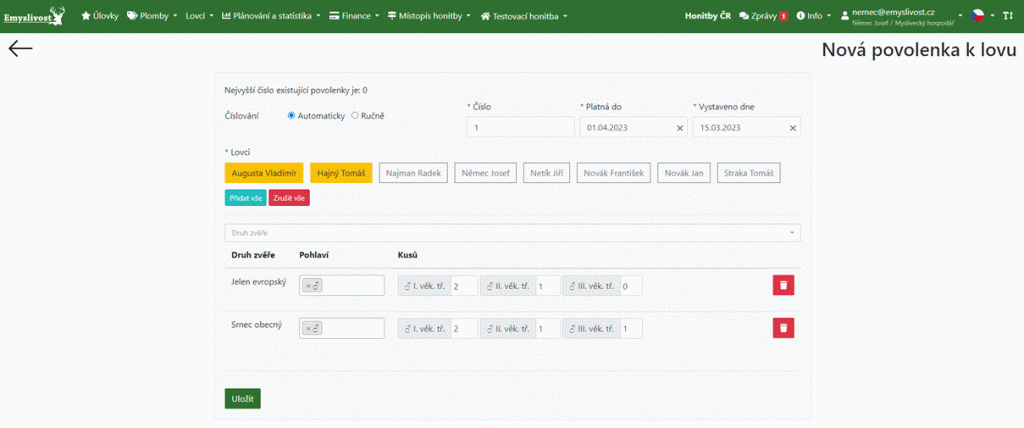Image resolution: width=1024 pixels, height=428 pixels.
Task: Select hunter Novák František
Action: pyautogui.click(x=613, y=173)
